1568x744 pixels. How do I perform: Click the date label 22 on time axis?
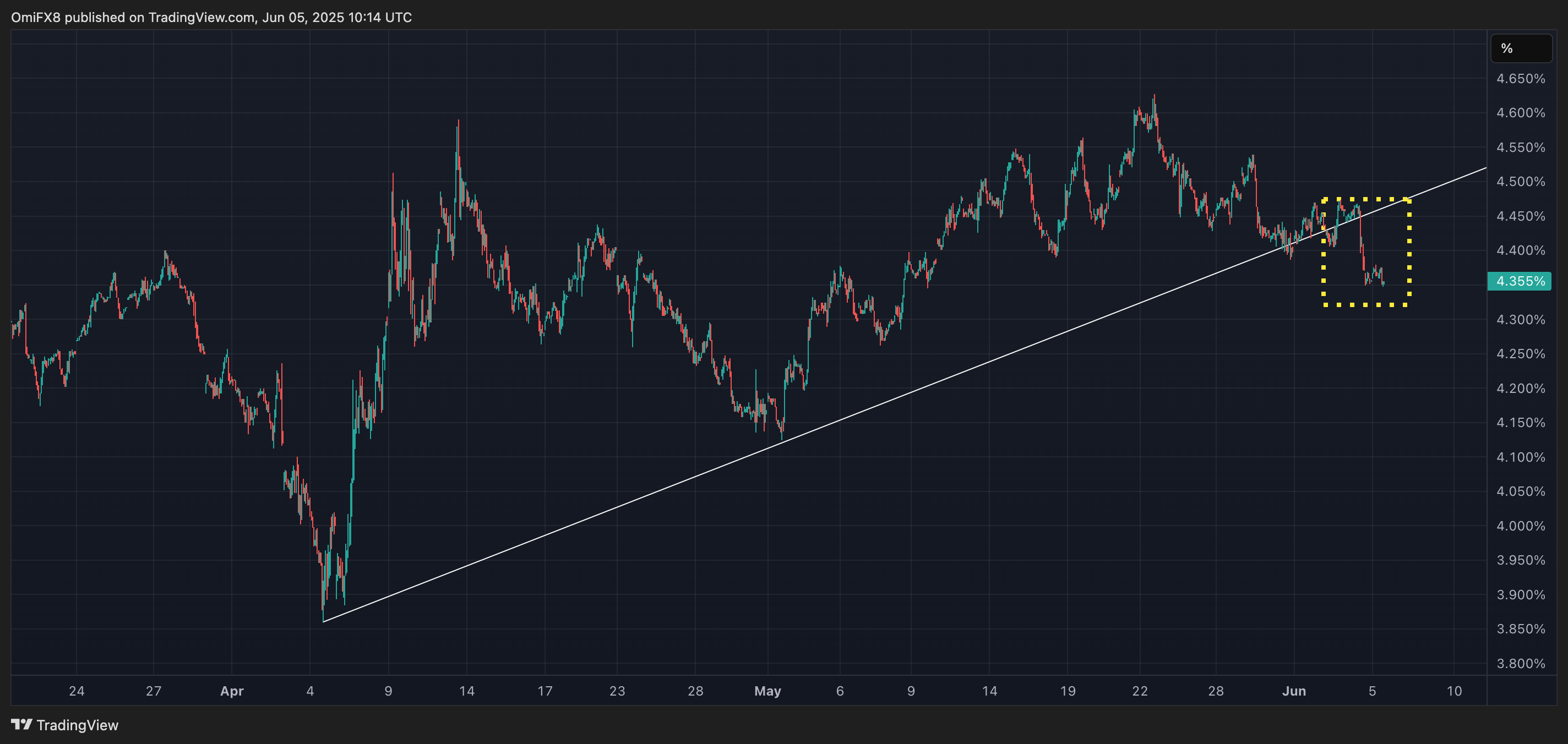pyautogui.click(x=1140, y=691)
